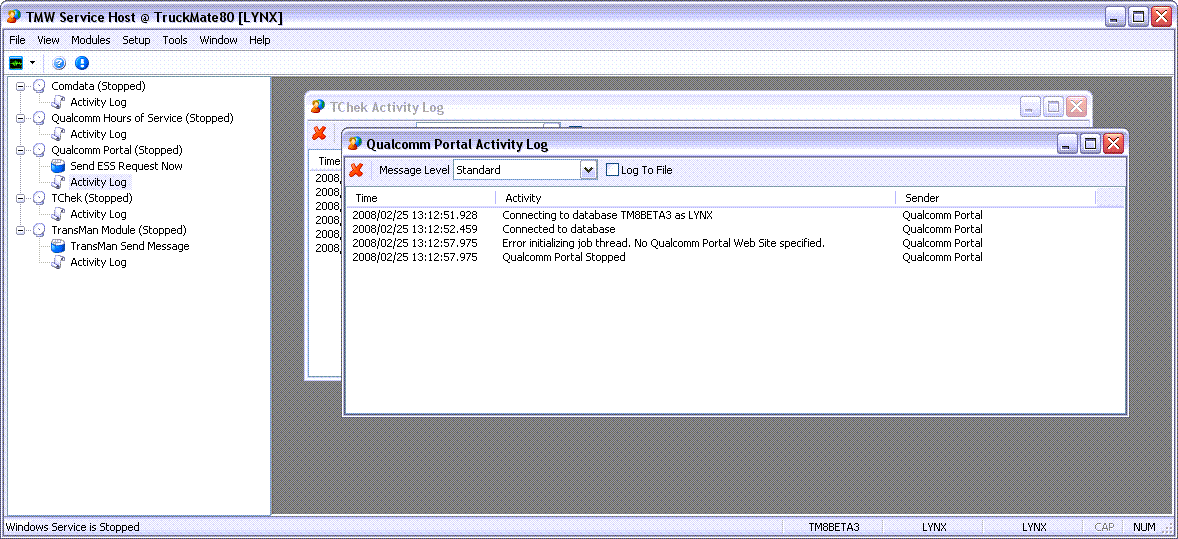Enable the Log To File checkbox
1178x539 pixels.
613,170
